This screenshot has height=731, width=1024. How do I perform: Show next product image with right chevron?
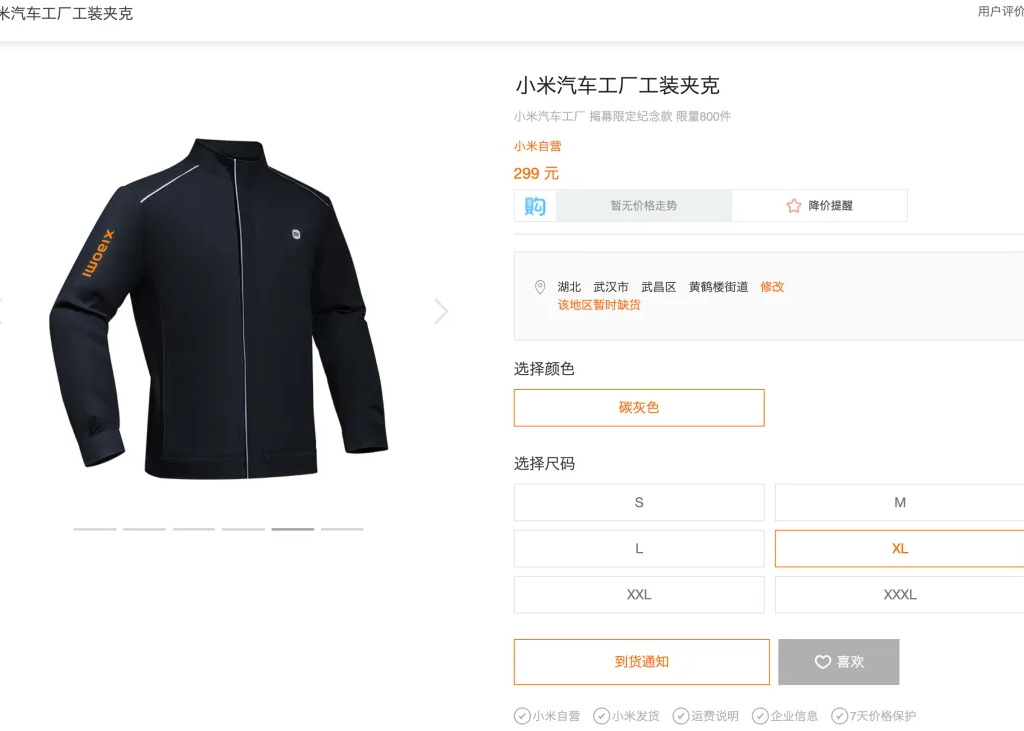pyautogui.click(x=441, y=311)
